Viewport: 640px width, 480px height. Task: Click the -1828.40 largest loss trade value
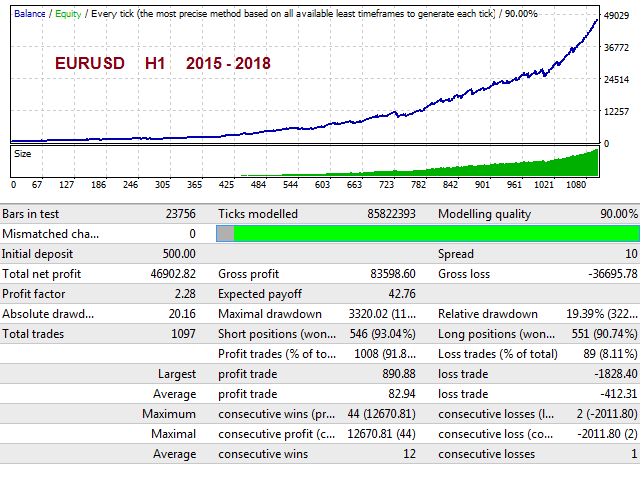616,374
